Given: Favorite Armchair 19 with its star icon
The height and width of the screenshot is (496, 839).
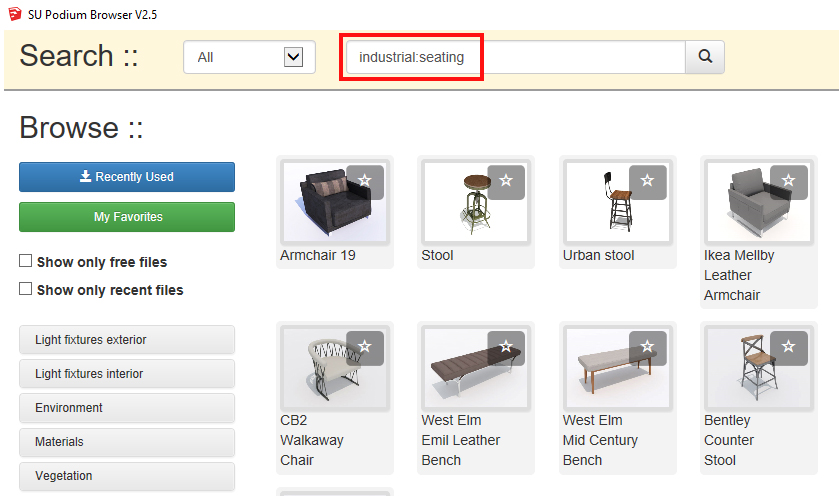Looking at the screenshot, I should [x=365, y=182].
